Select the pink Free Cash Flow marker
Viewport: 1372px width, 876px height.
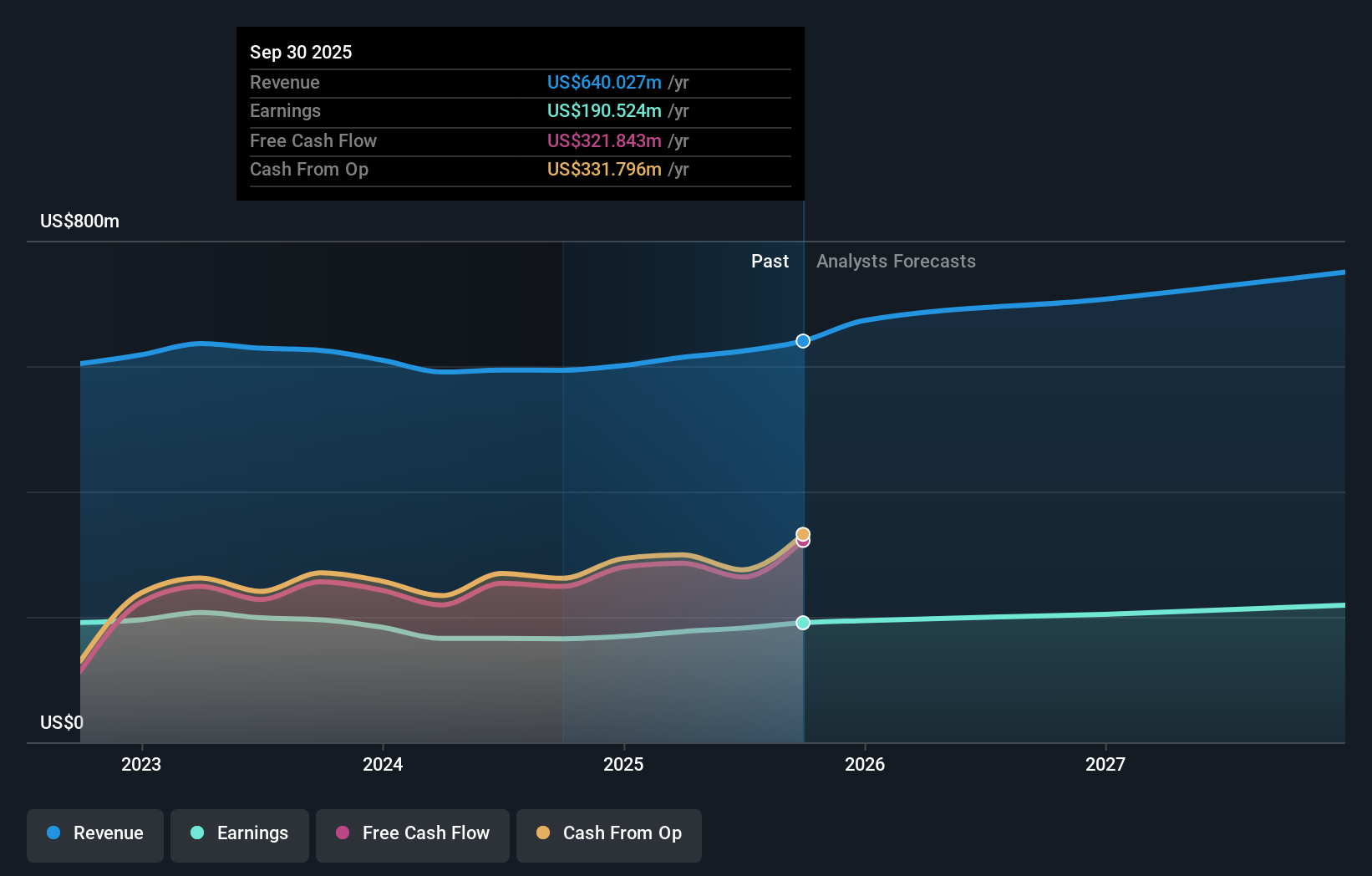tap(802, 541)
